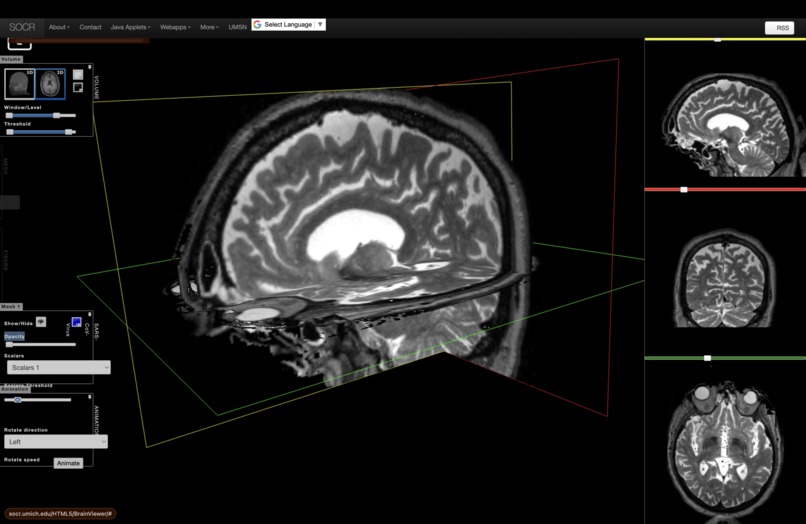
Task: Pin the Mesh 1 panel with its pin icon
Action: tap(89, 314)
